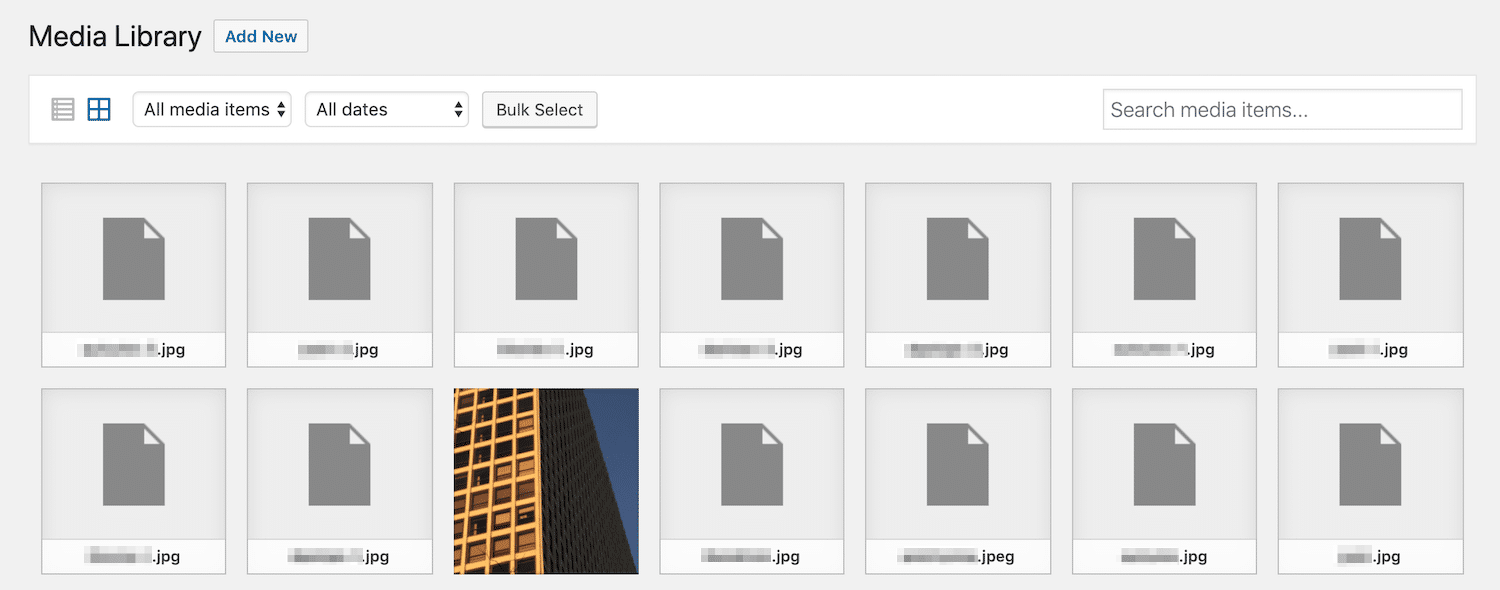This screenshot has height=590, width=1500.
Task: Open the thumbnail left of the building photo
Action: click(x=339, y=481)
